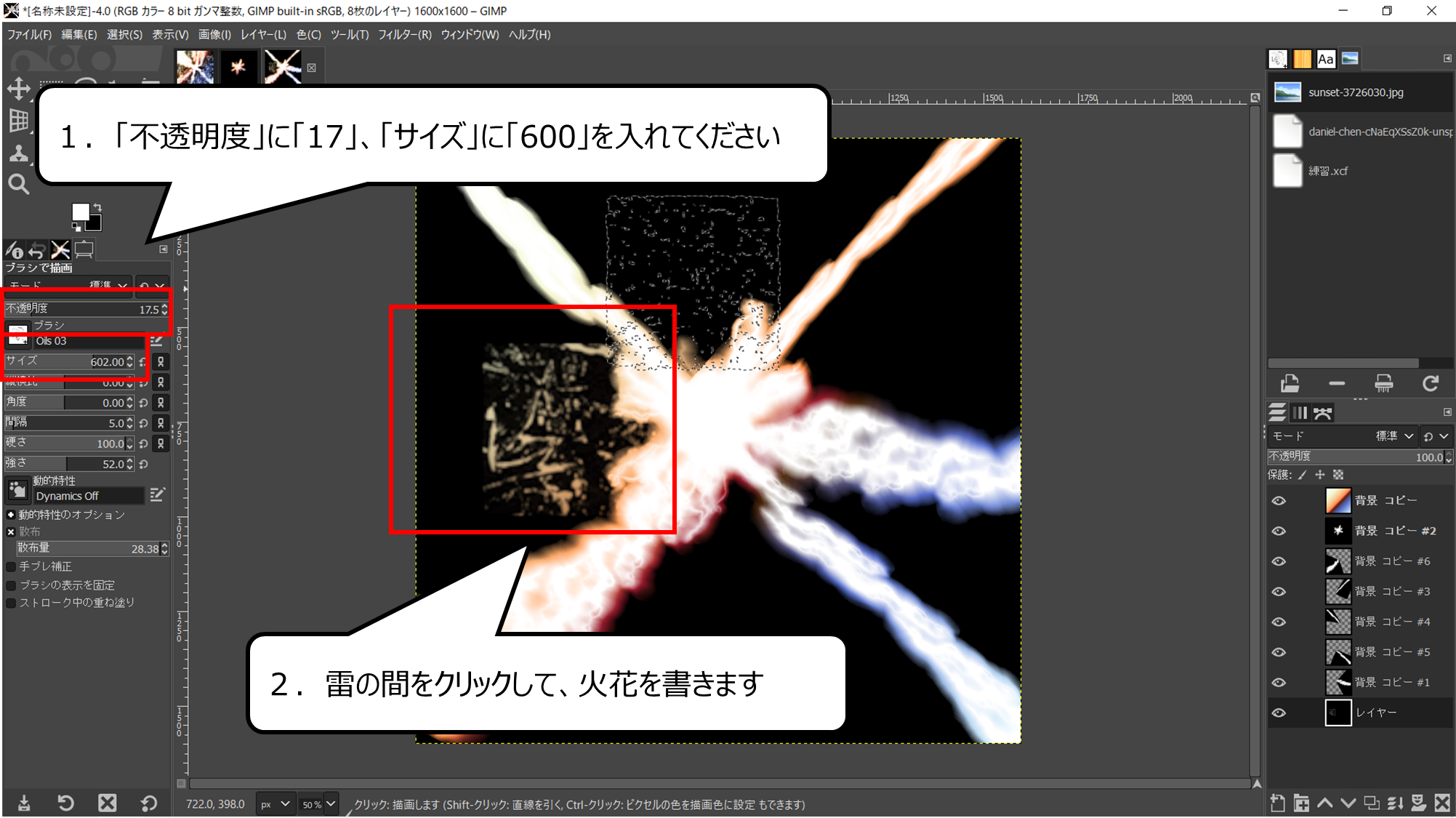Adjust the tool opacity slider at 17.5
Image resolution: width=1456 pixels, height=818 pixels.
coord(87,309)
